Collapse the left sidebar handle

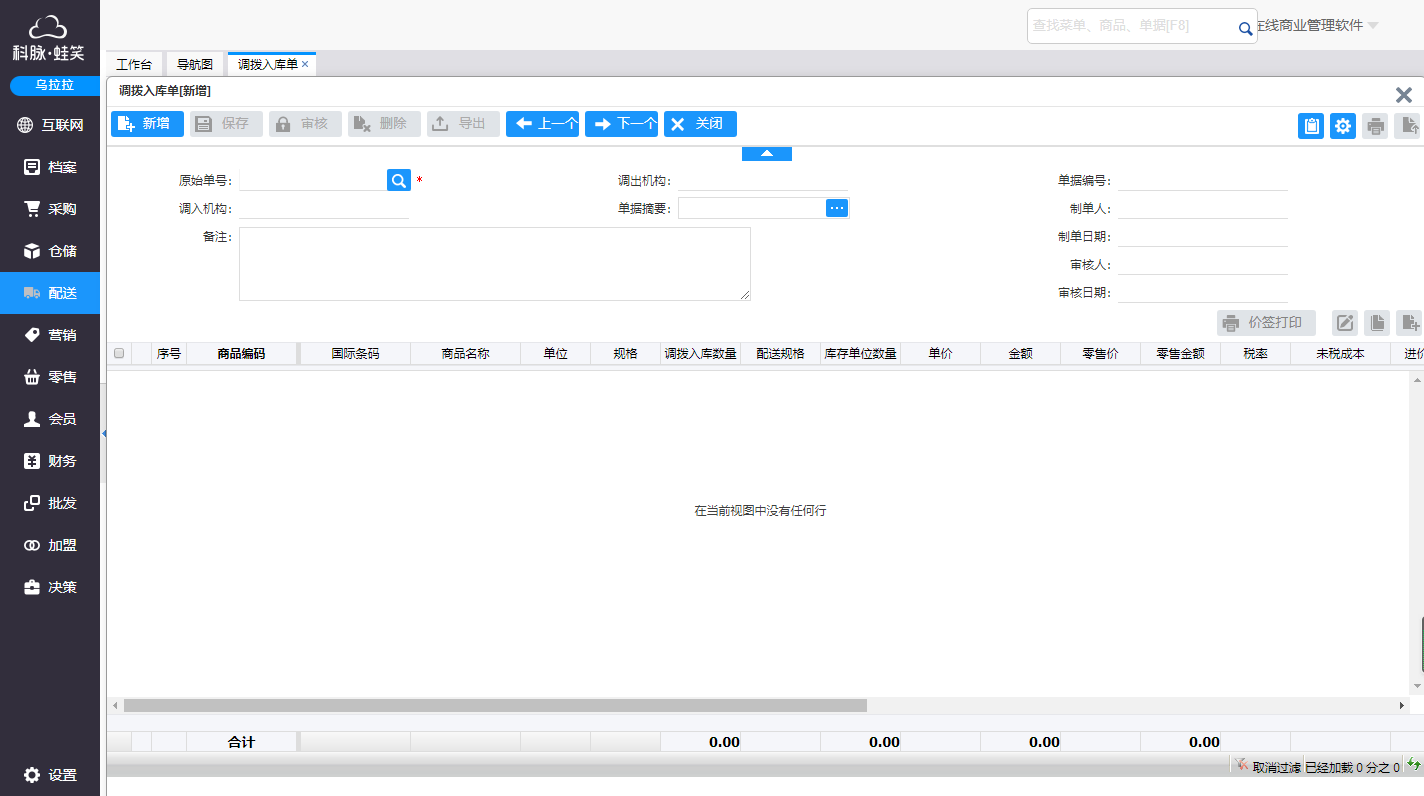tap(104, 433)
